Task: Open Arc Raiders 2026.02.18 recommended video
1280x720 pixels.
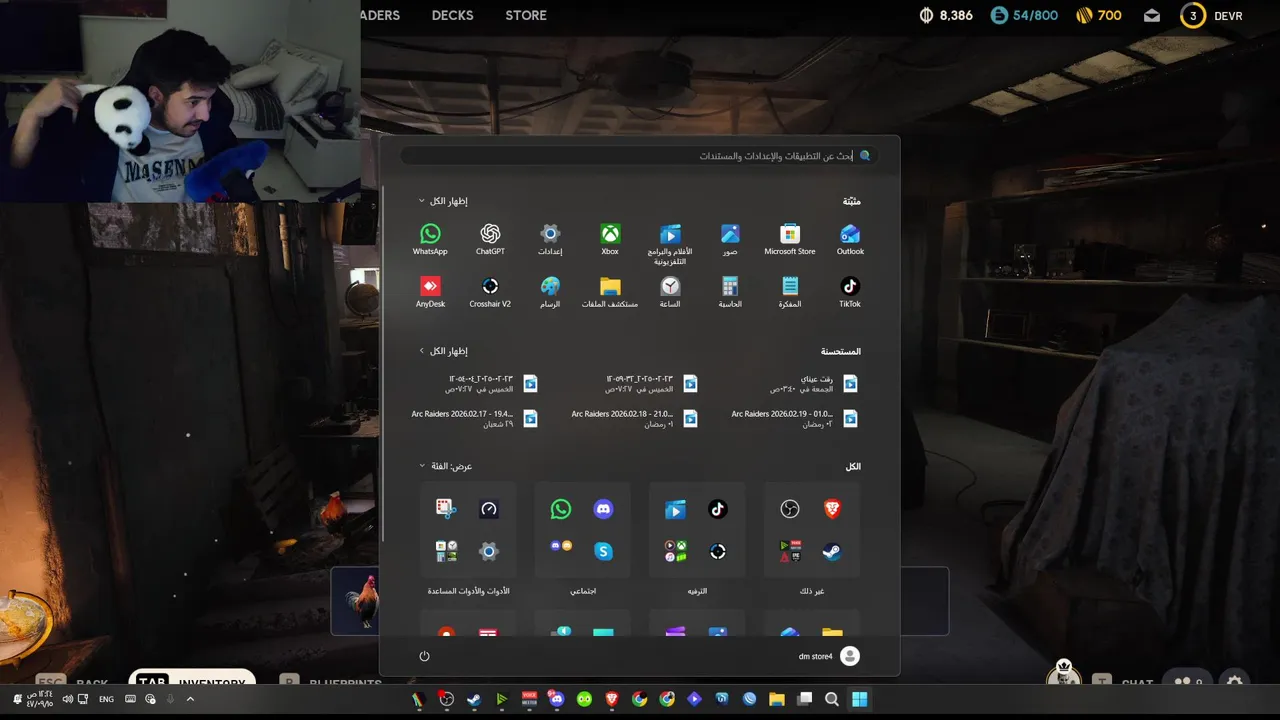Action: click(634, 418)
